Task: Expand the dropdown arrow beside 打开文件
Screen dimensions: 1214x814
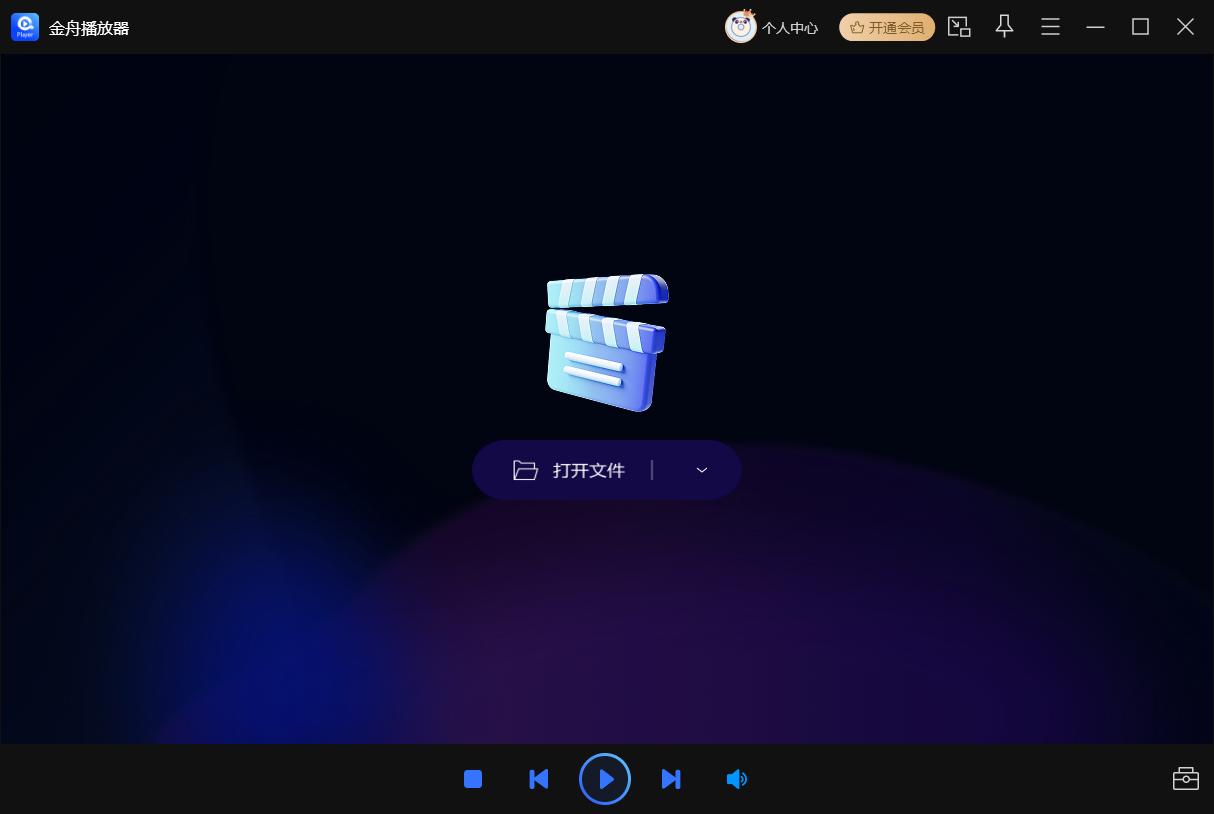Action: click(x=702, y=470)
